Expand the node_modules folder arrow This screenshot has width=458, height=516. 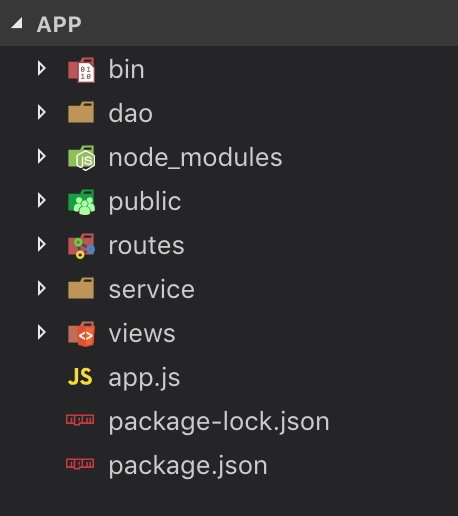pyautogui.click(x=42, y=156)
